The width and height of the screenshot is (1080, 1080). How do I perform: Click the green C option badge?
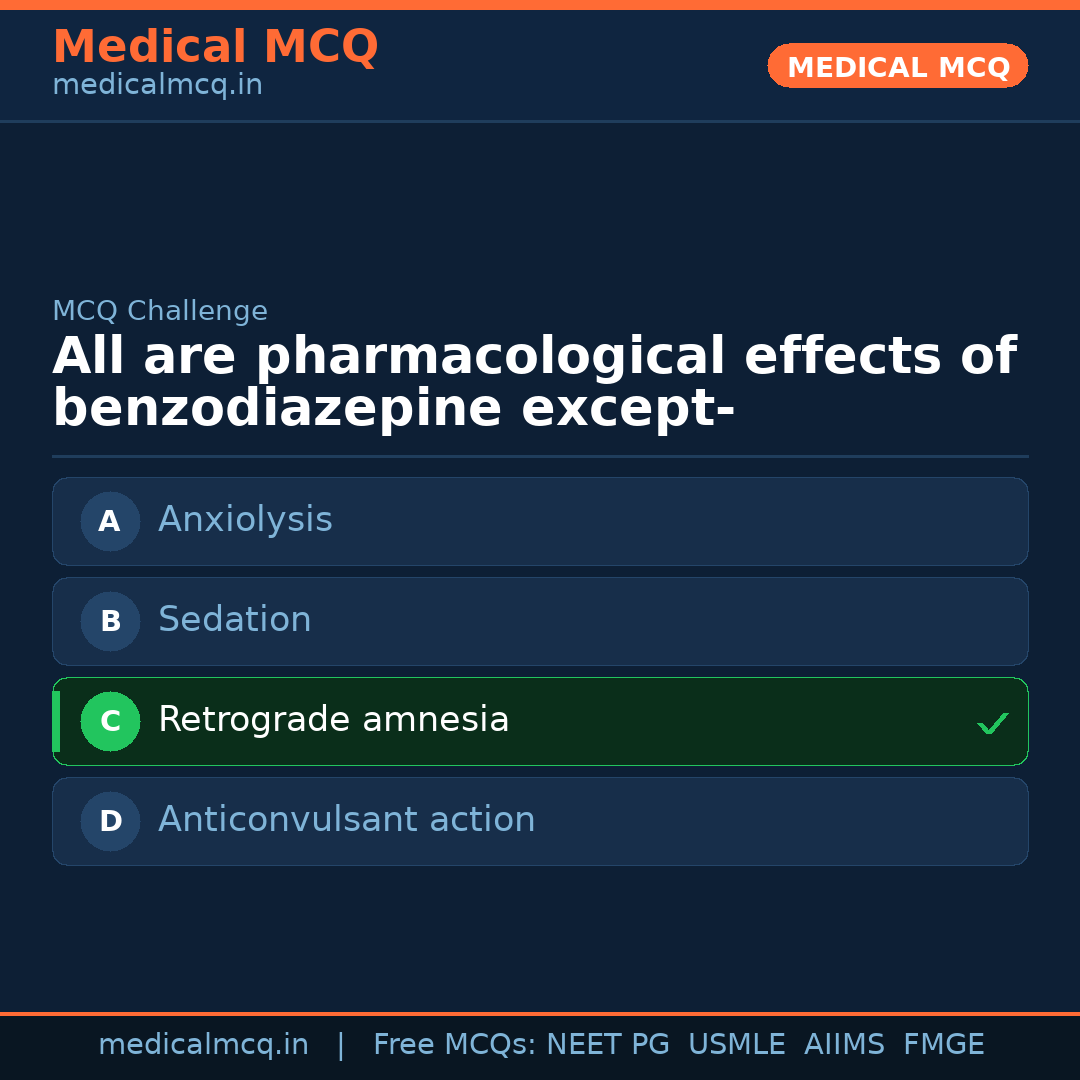(110, 721)
